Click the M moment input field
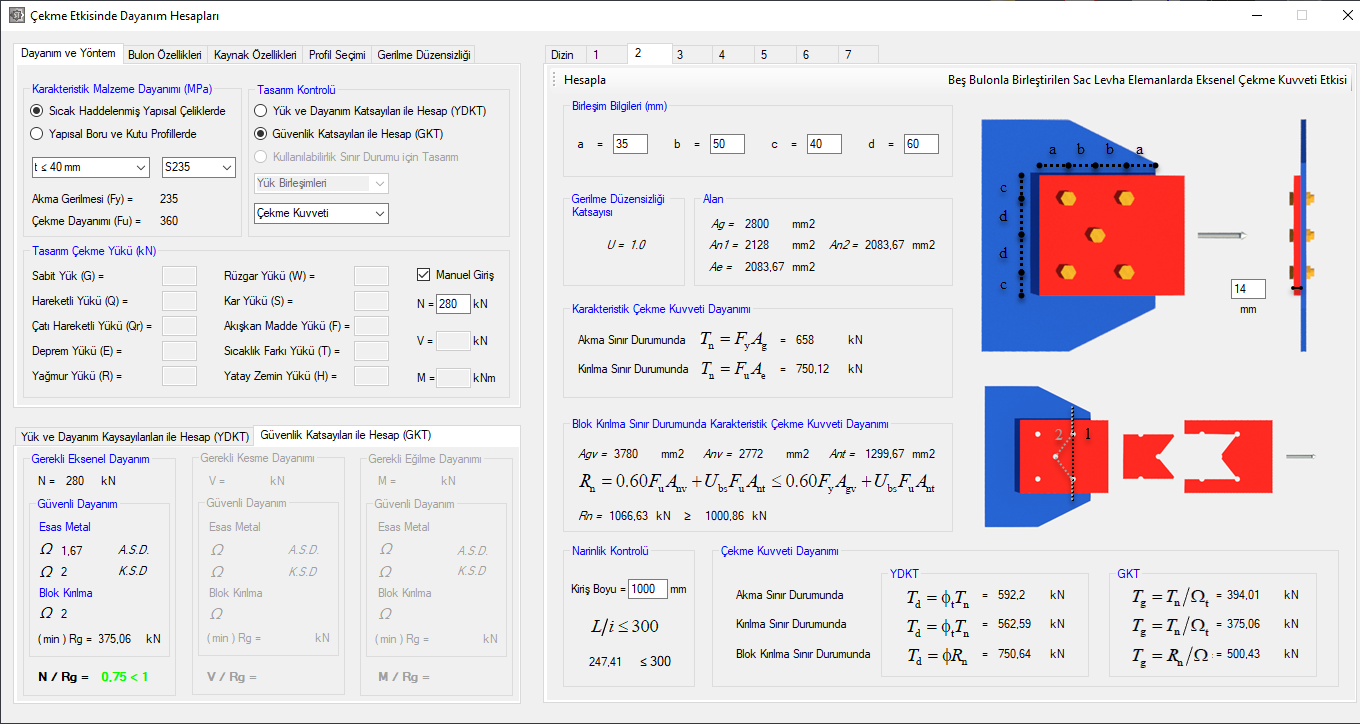 coord(453,378)
